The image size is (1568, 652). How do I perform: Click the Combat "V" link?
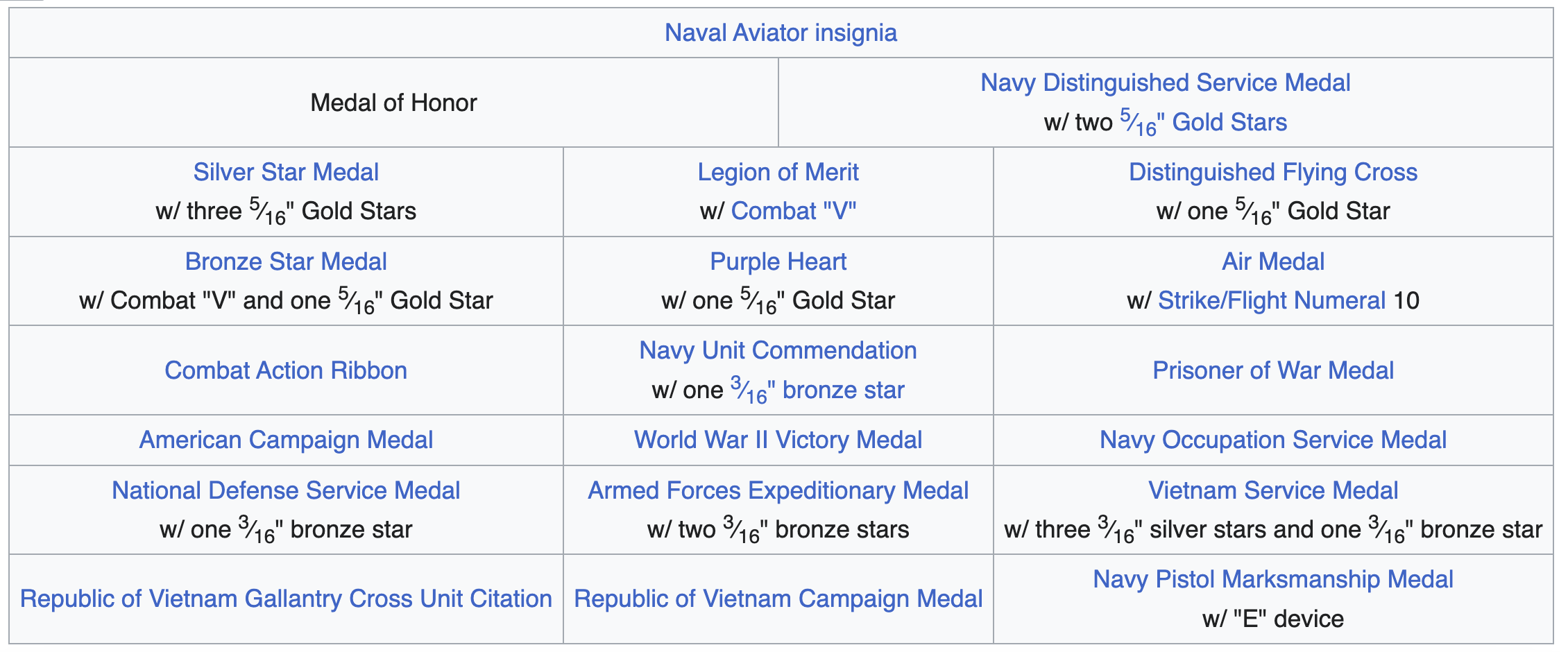(x=793, y=211)
